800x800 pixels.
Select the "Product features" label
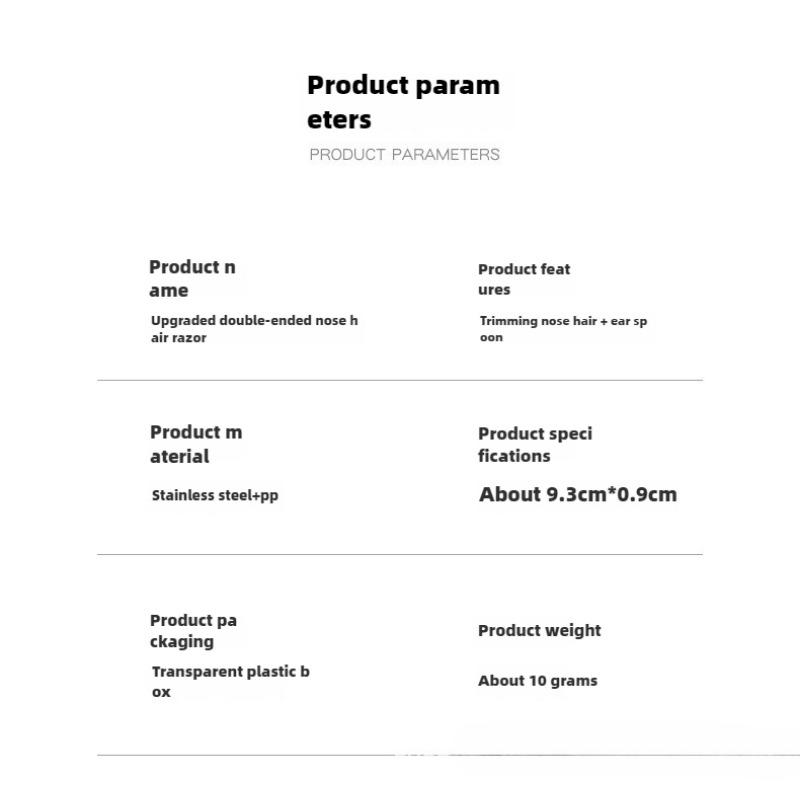point(524,279)
